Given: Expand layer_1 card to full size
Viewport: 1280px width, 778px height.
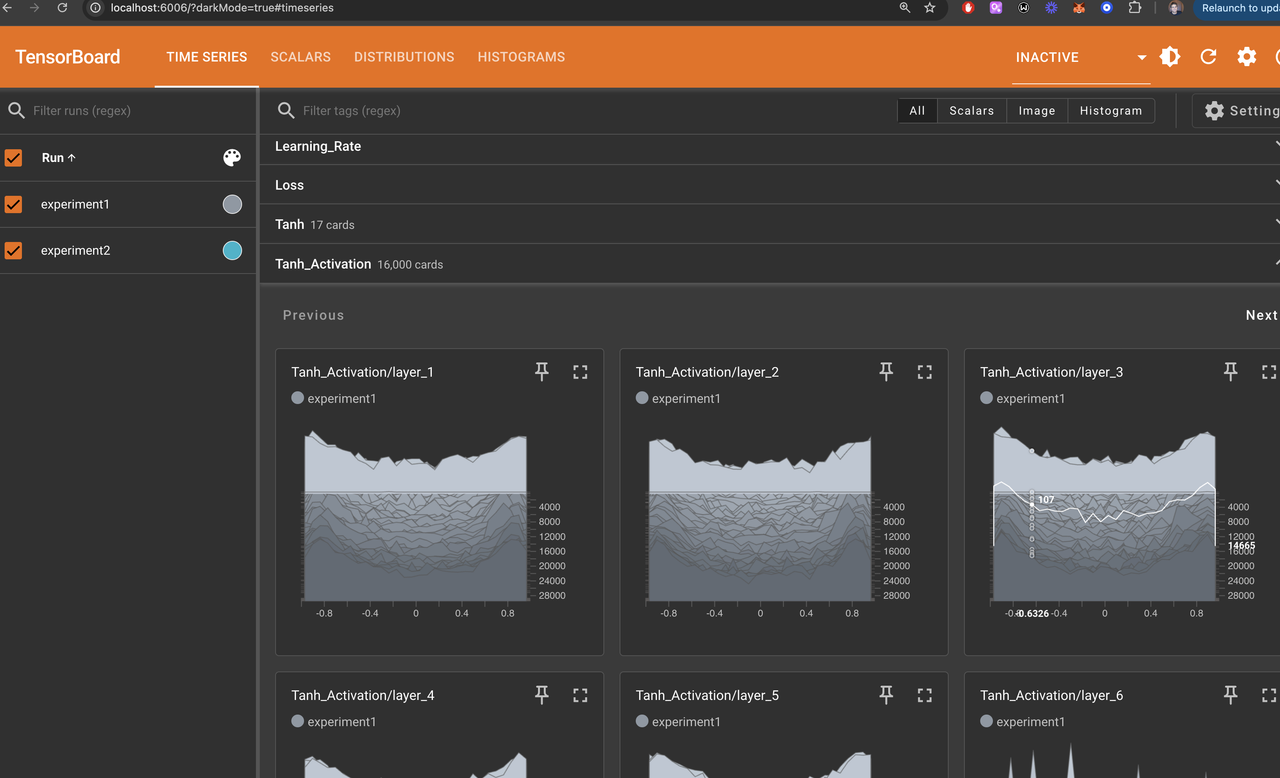Looking at the screenshot, I should click(580, 372).
